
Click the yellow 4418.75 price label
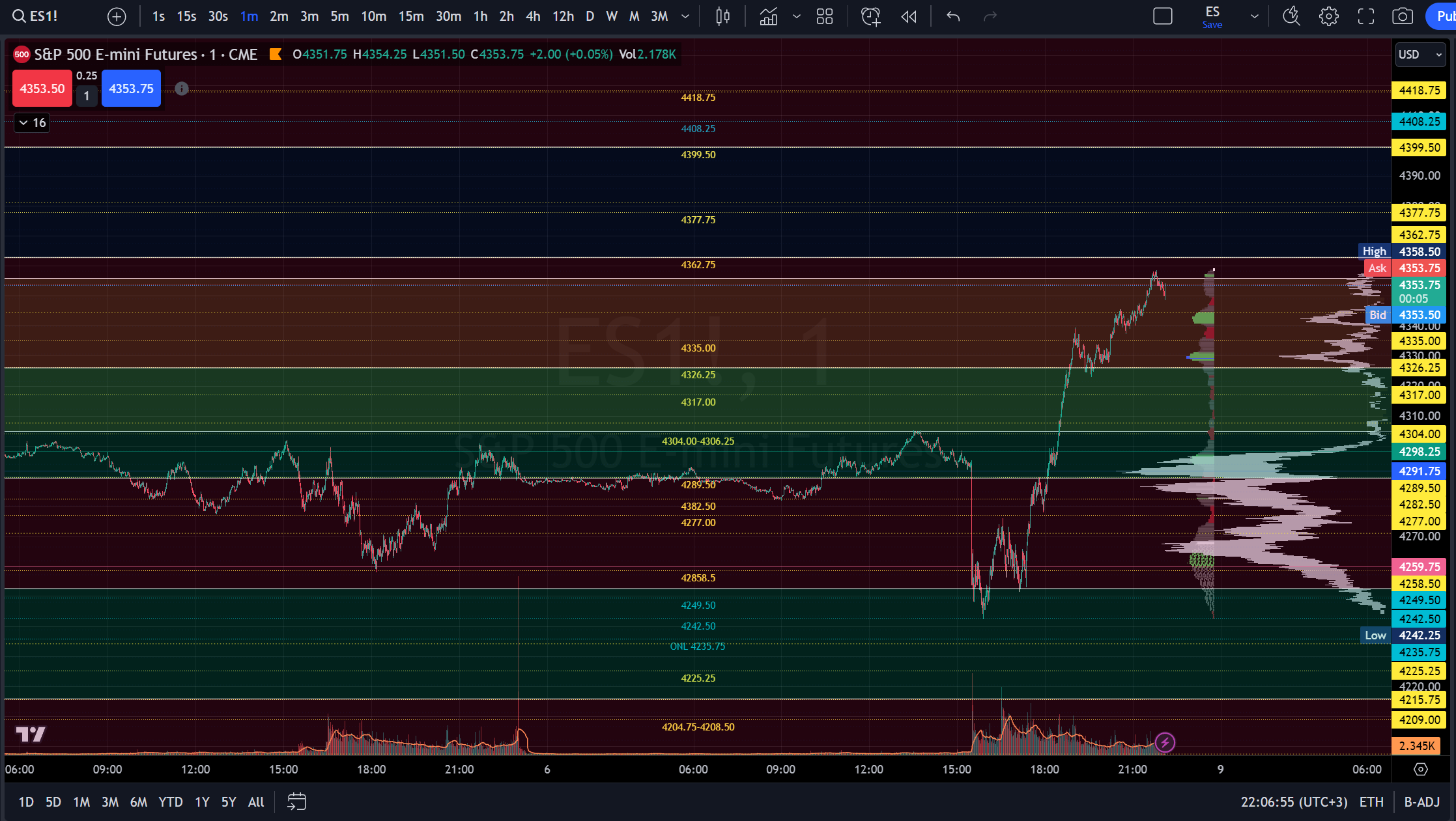pos(1419,90)
